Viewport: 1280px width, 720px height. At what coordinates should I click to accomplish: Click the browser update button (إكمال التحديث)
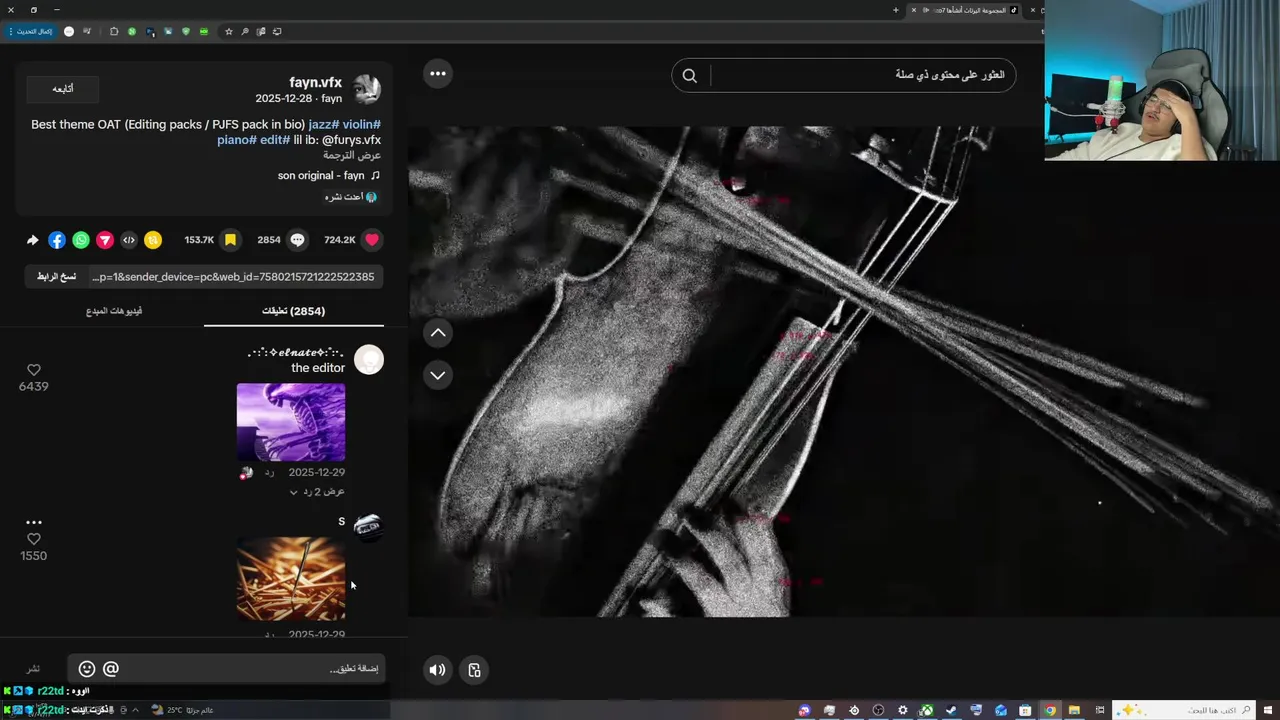tap(31, 31)
